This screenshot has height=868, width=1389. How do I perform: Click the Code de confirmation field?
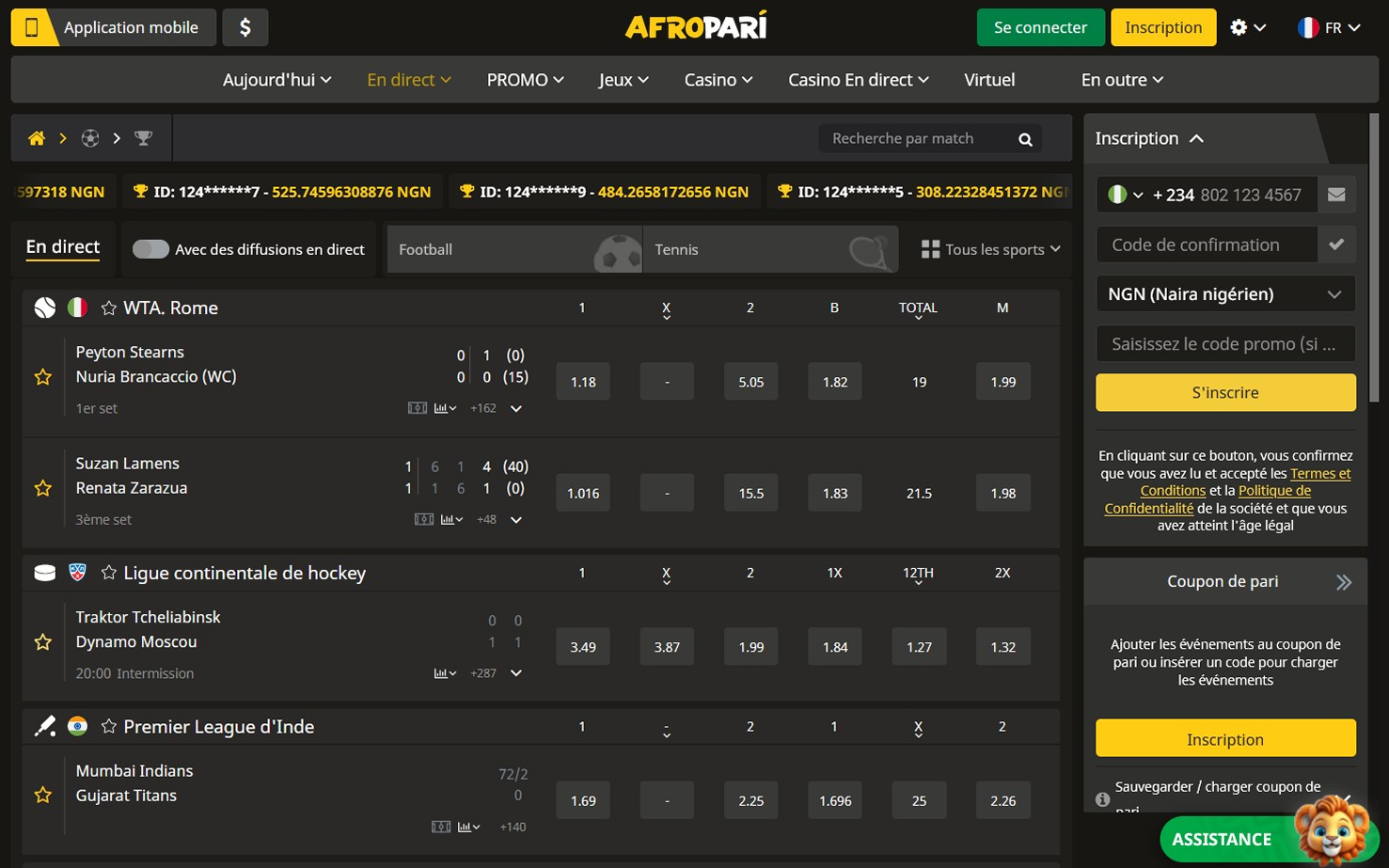[1207, 245]
